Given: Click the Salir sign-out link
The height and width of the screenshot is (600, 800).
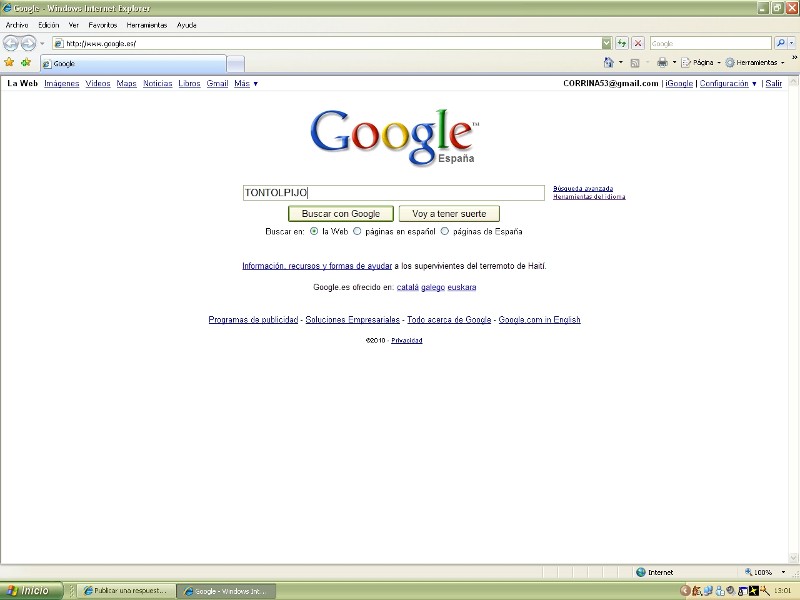Looking at the screenshot, I should 773,83.
